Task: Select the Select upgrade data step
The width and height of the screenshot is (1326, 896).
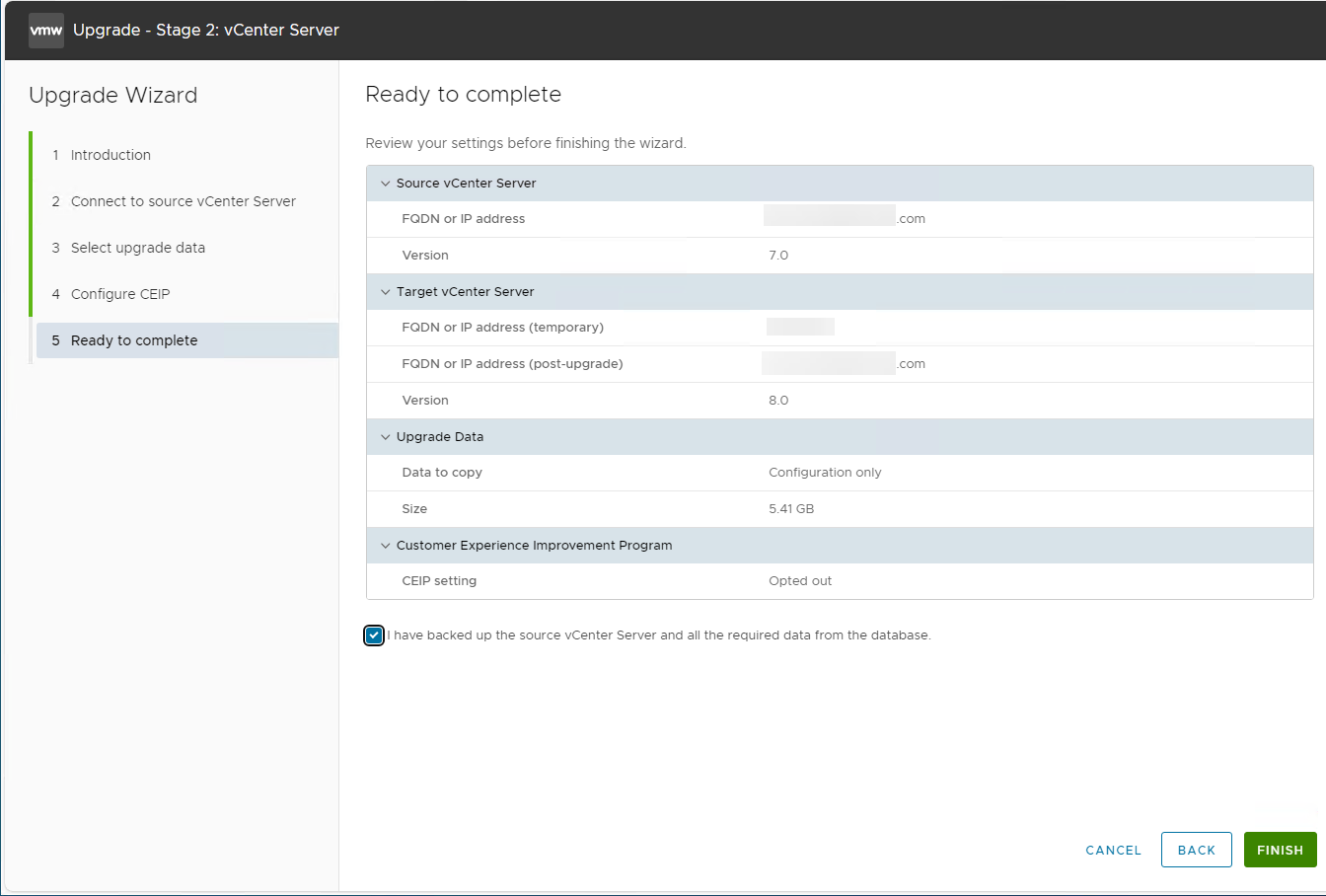Action: (137, 248)
